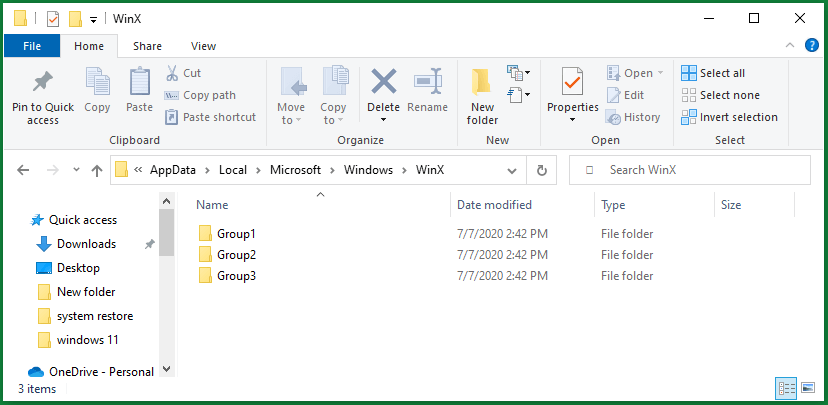This screenshot has height=405, width=828.
Task: Click the Copy to icon
Action: click(x=334, y=81)
